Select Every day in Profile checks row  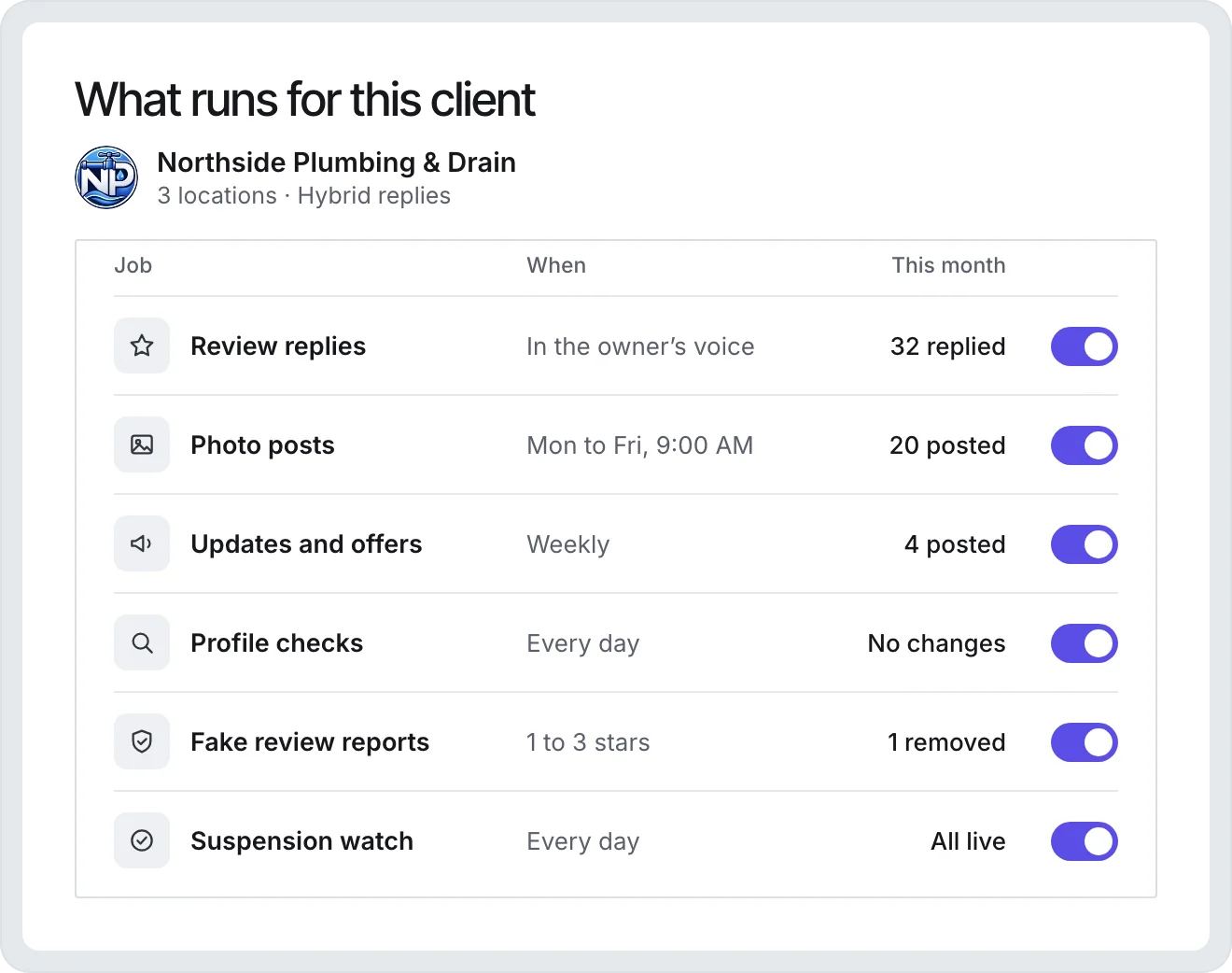(x=582, y=643)
